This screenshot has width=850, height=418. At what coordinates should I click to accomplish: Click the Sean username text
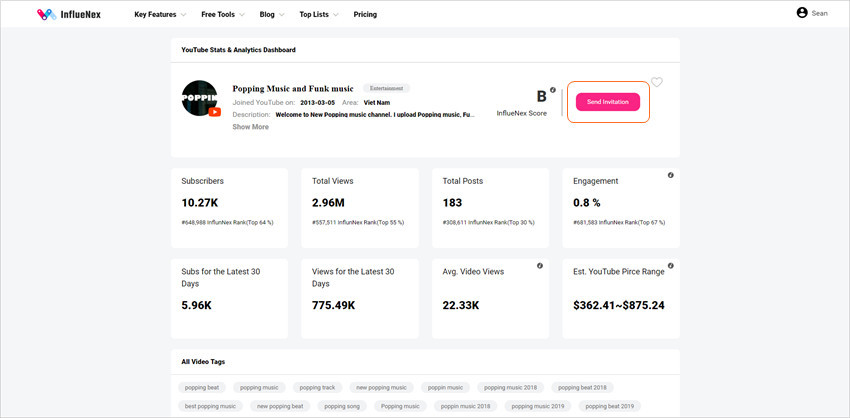tap(819, 14)
